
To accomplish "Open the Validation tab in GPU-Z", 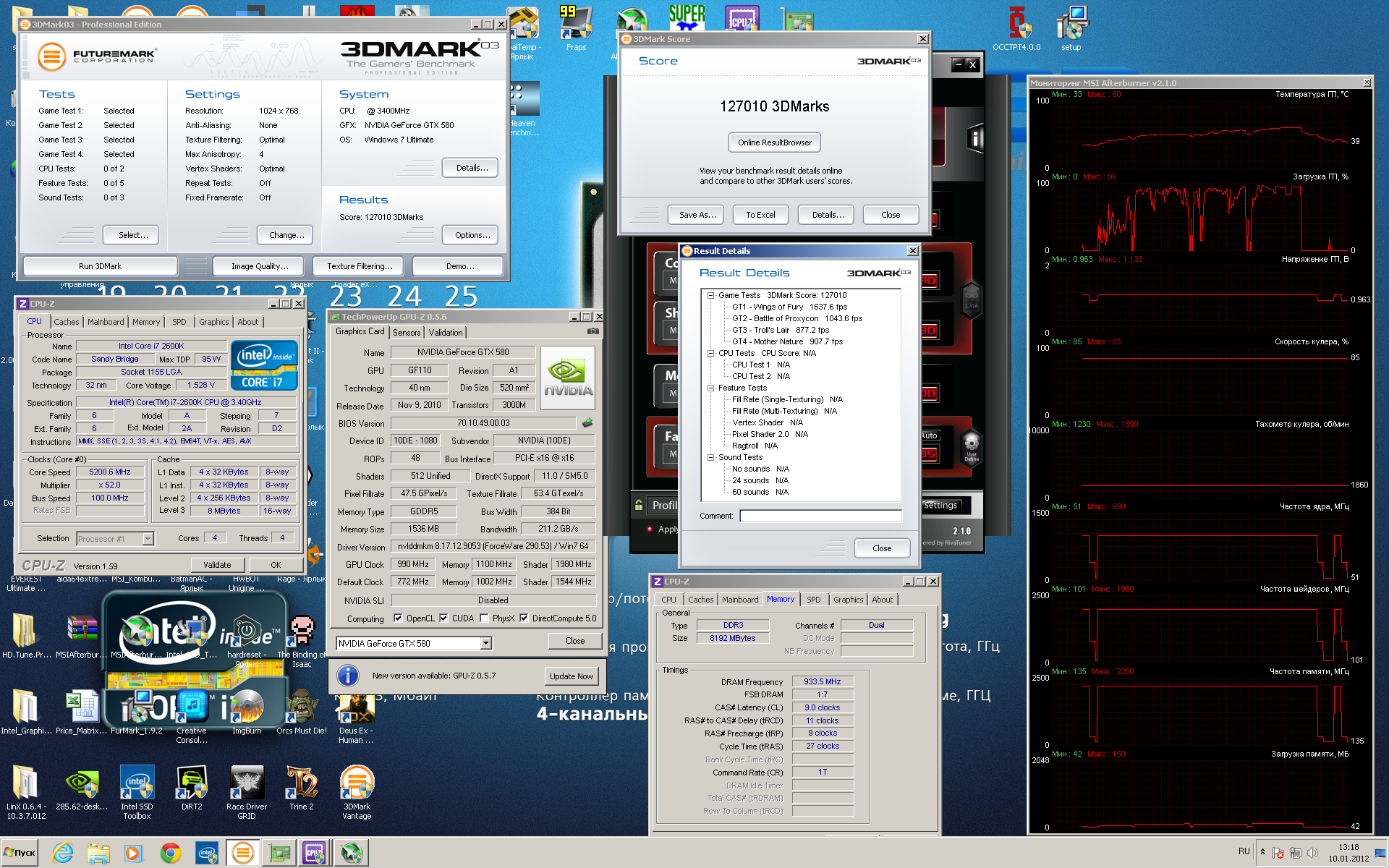I will tap(446, 333).
